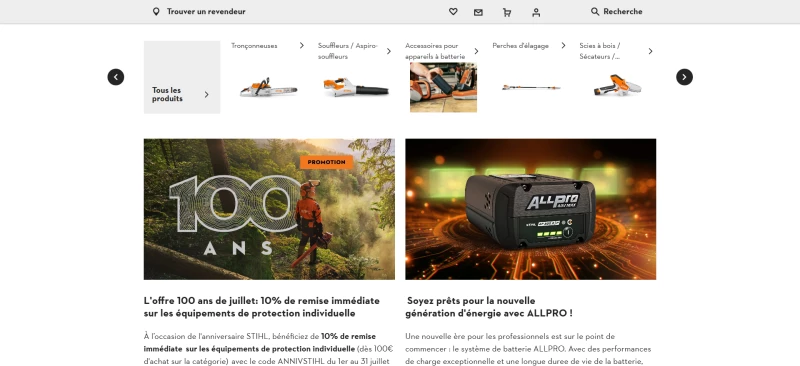Click chevron next to Accessoires category

[x=476, y=51]
